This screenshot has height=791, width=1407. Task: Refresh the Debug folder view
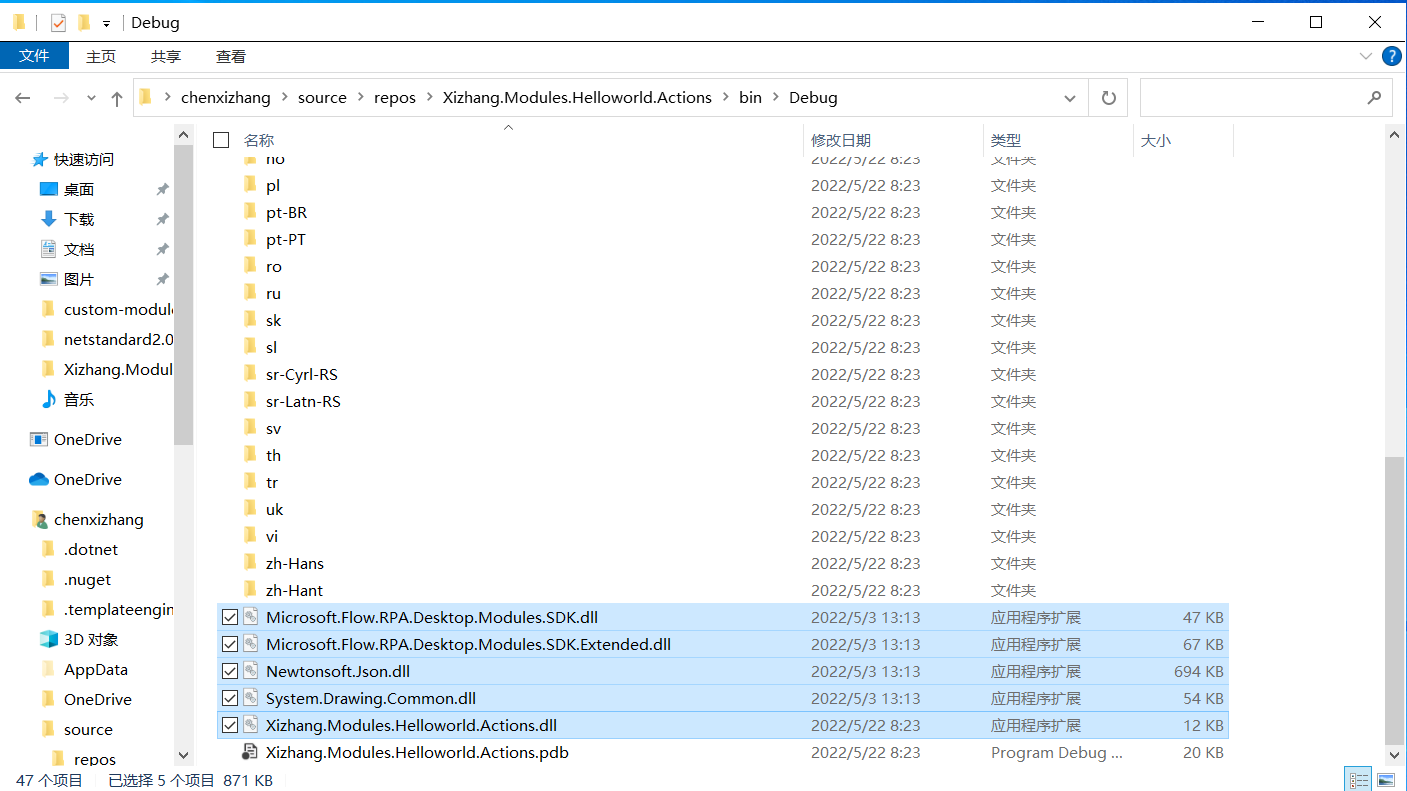click(1108, 98)
